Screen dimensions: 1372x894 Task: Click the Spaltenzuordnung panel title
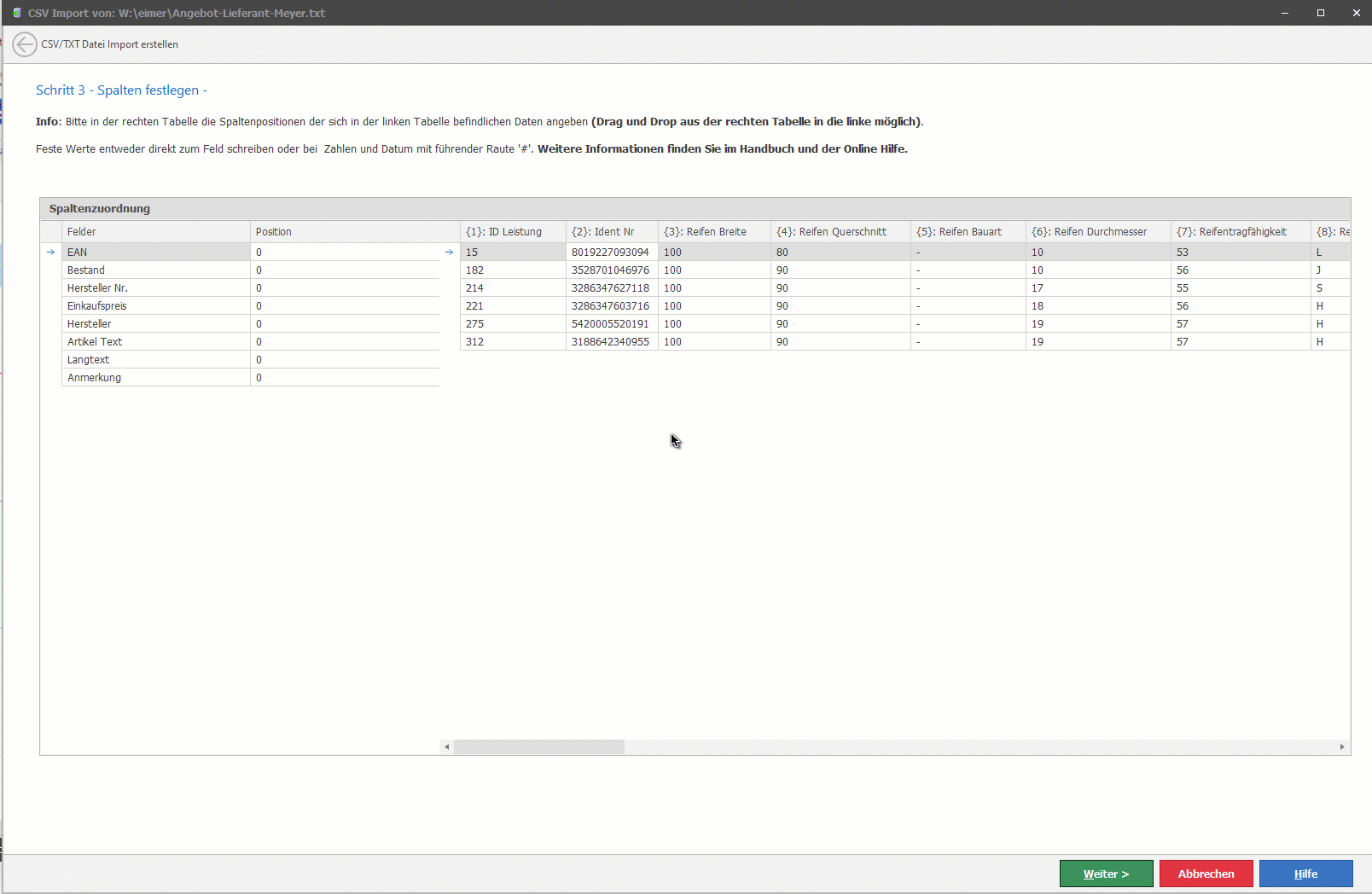point(100,209)
